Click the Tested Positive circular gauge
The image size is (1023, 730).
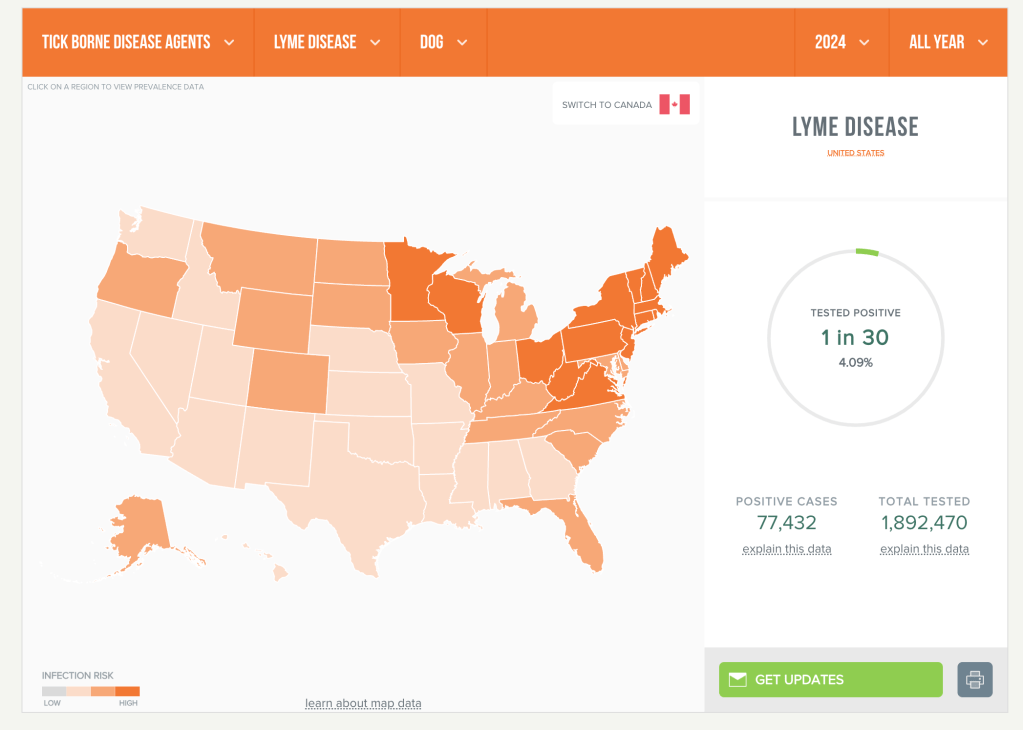855,338
